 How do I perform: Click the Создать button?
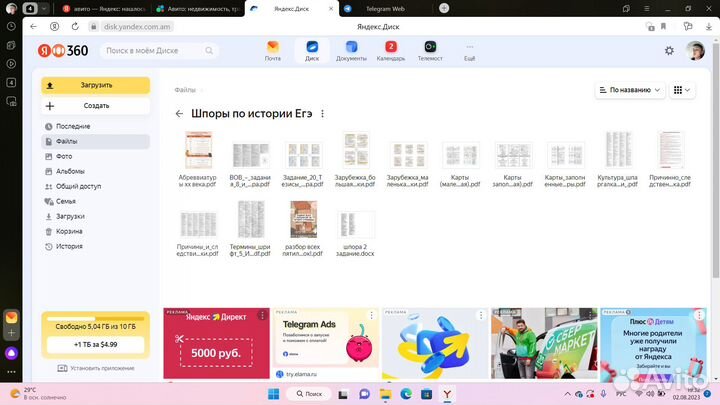[x=96, y=105]
